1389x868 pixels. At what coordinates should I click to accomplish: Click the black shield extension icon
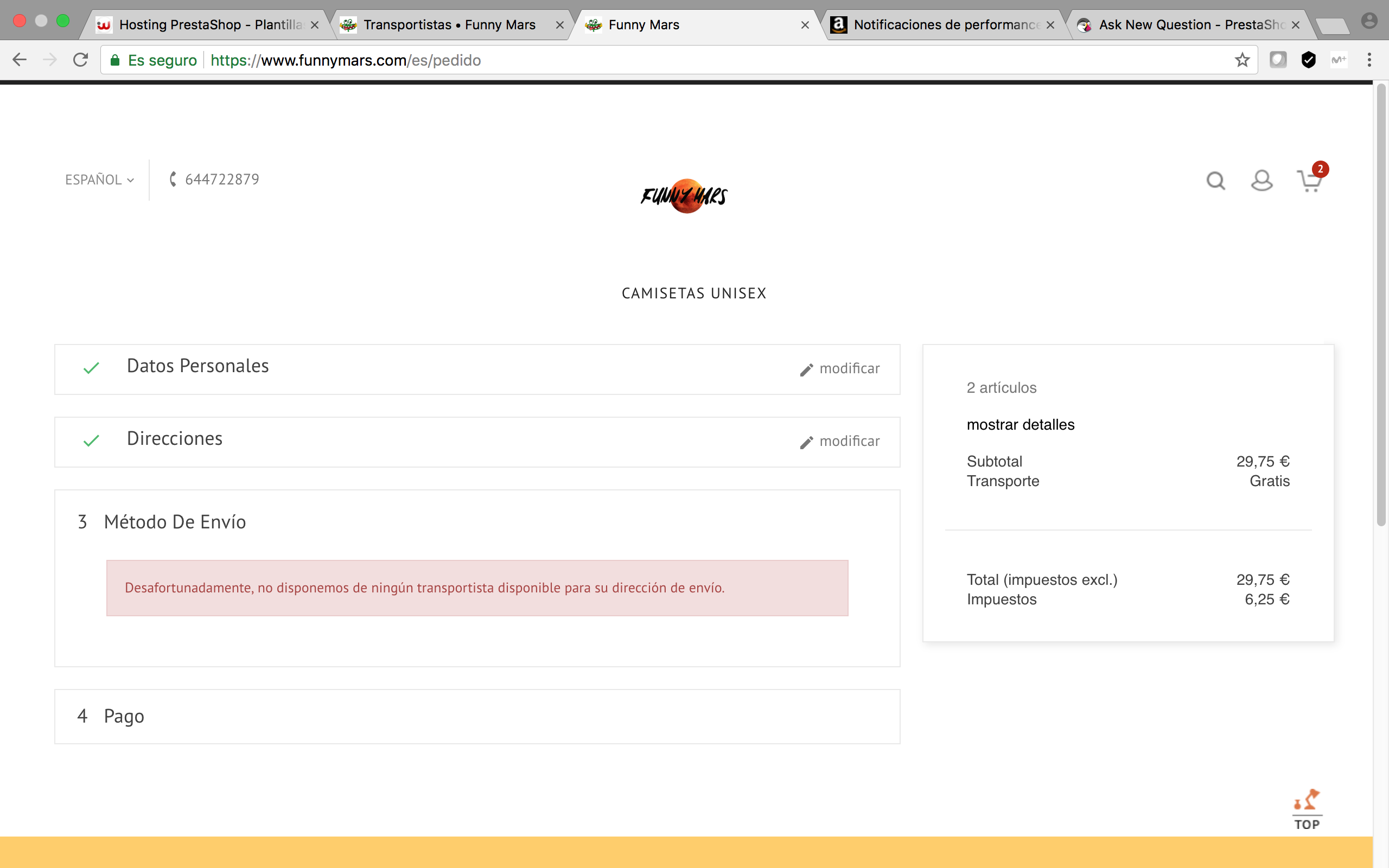point(1308,60)
